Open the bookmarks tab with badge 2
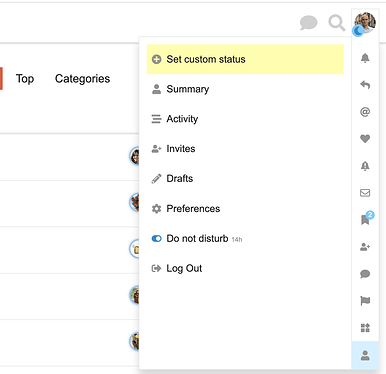The width and height of the screenshot is (386, 374). pos(366,219)
